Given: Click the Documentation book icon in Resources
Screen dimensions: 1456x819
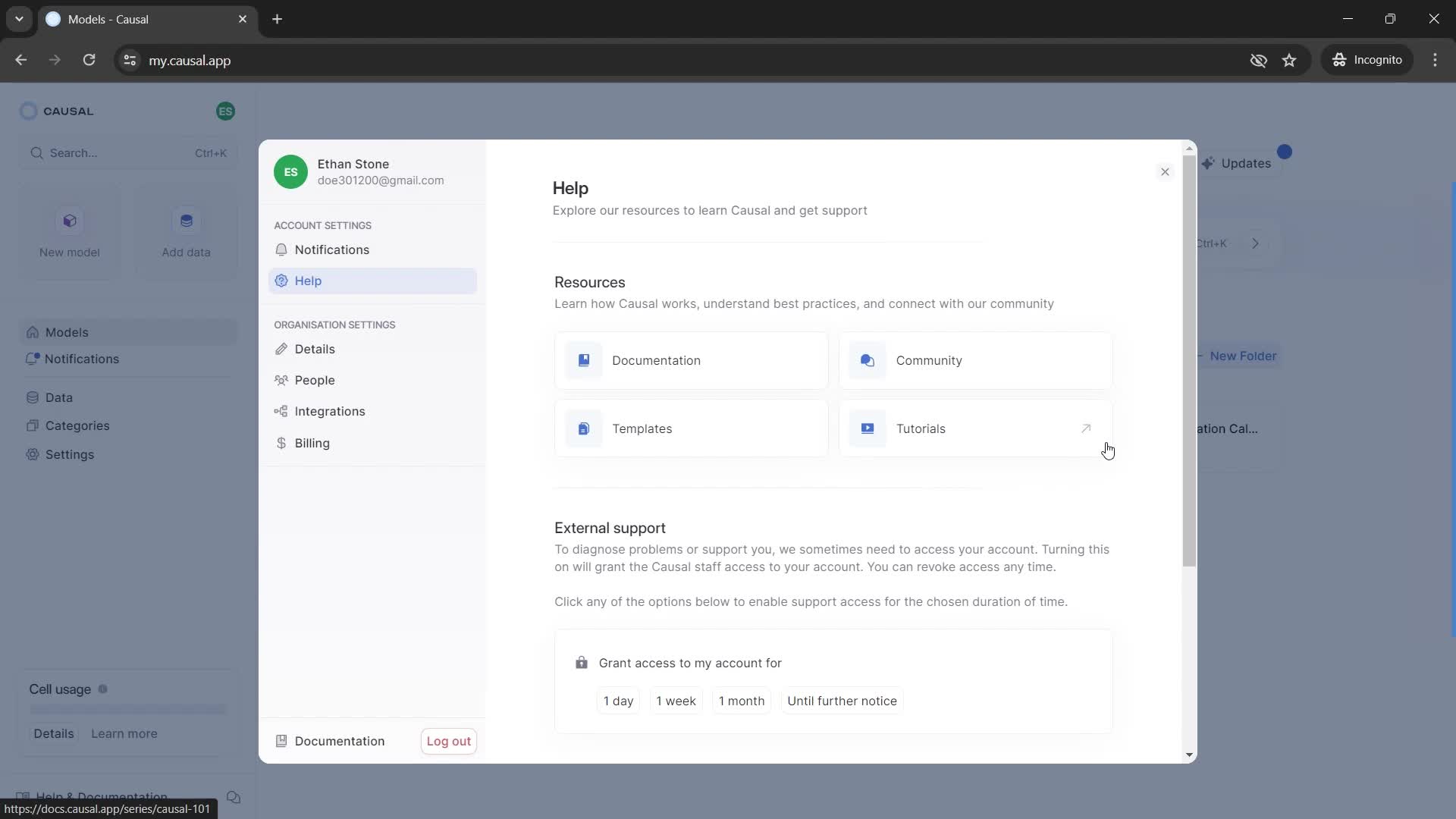Looking at the screenshot, I should [x=583, y=360].
